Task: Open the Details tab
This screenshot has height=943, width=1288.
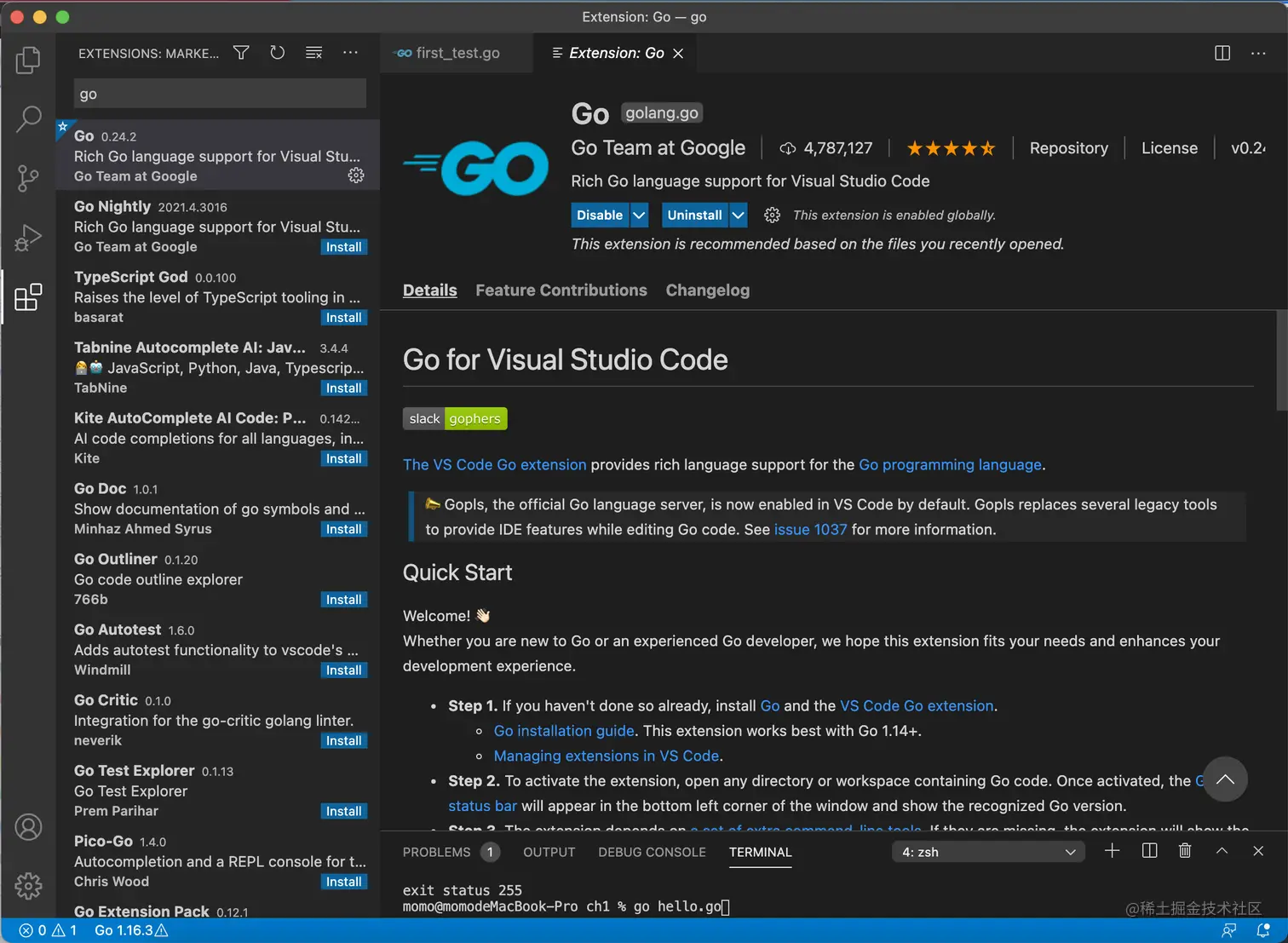Action: [x=430, y=290]
